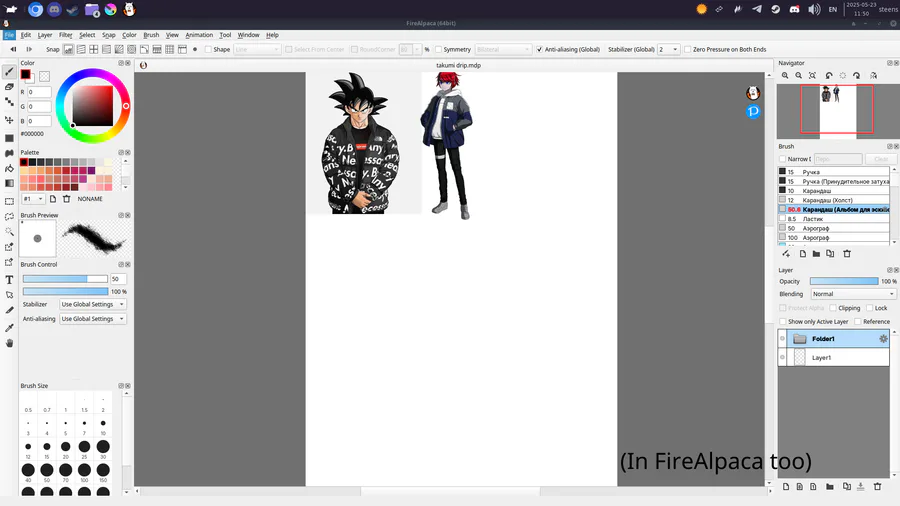Open the Layer menu
Viewport: 900px width, 506px height.
[x=45, y=35]
